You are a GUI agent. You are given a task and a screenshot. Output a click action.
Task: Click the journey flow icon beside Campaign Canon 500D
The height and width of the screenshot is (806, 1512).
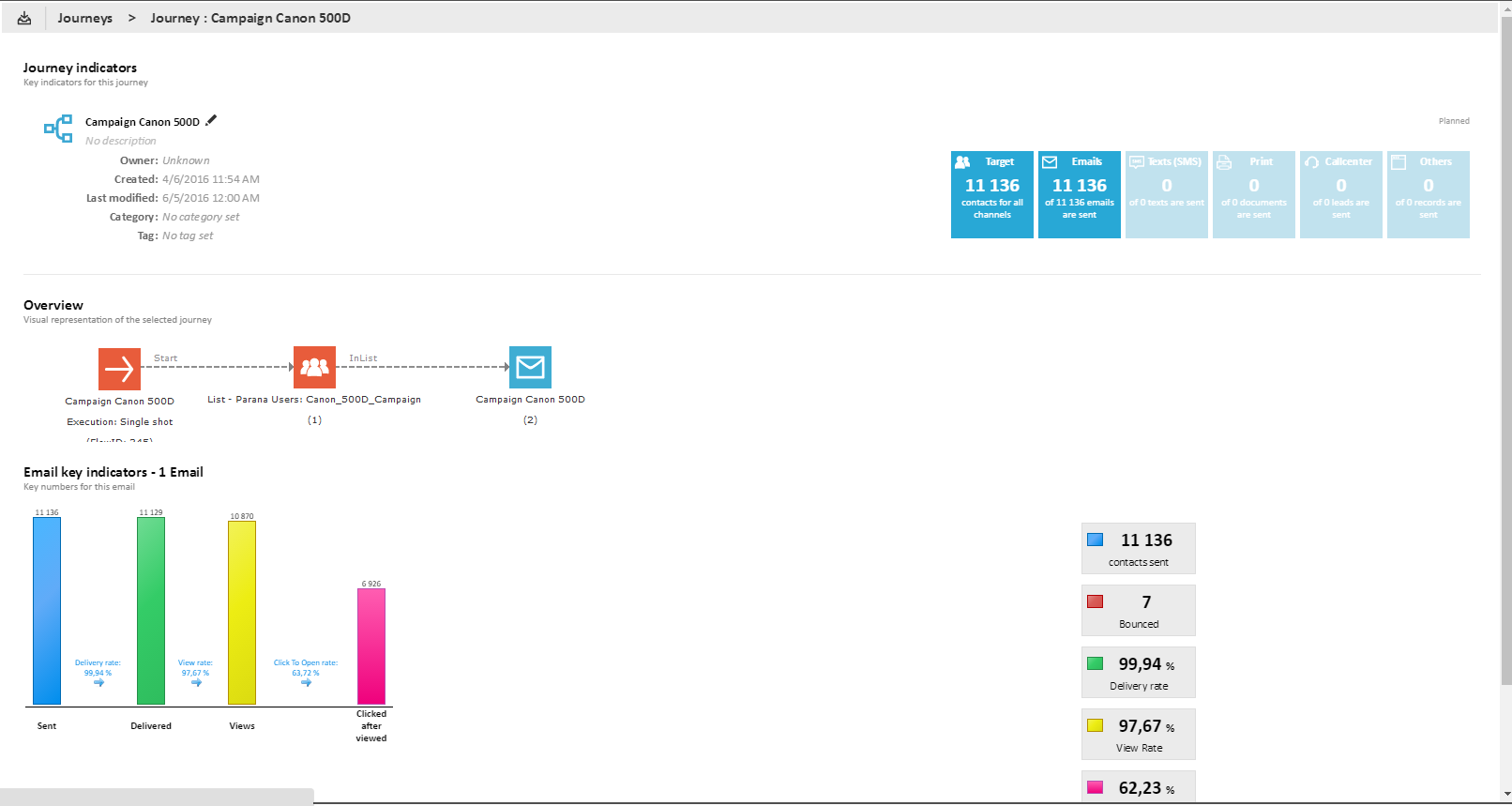pyautogui.click(x=58, y=129)
